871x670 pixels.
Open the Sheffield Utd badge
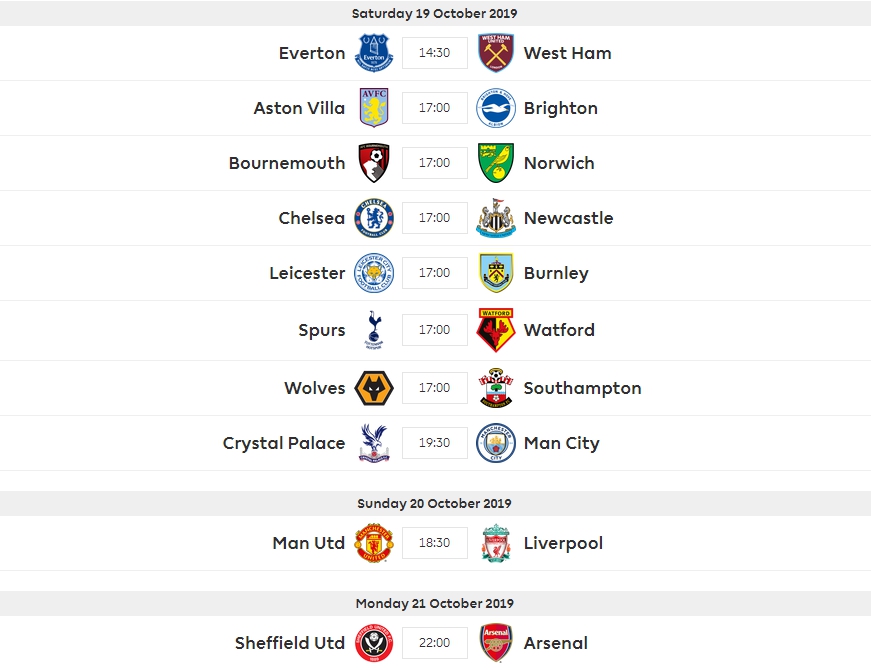pyautogui.click(x=374, y=643)
